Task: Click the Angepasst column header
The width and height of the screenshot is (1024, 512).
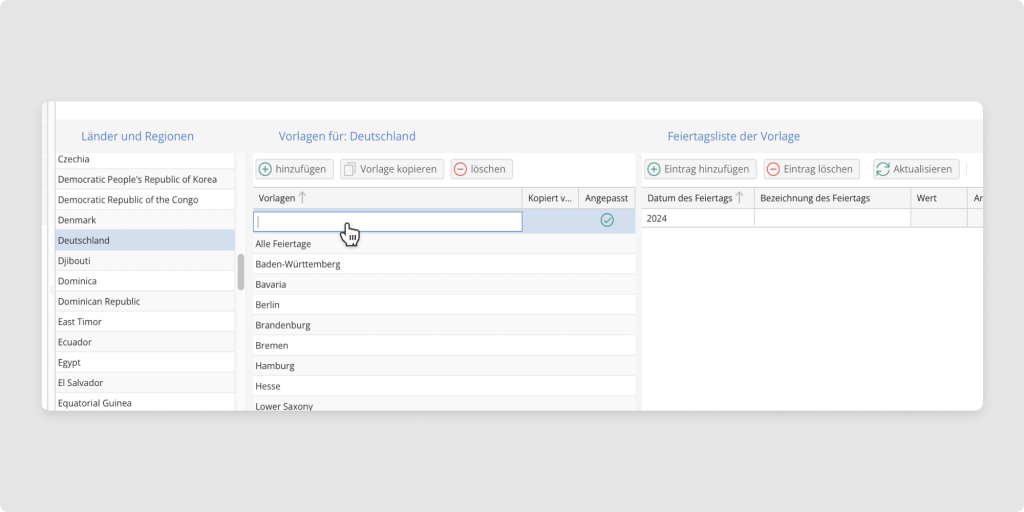Action: click(x=606, y=198)
